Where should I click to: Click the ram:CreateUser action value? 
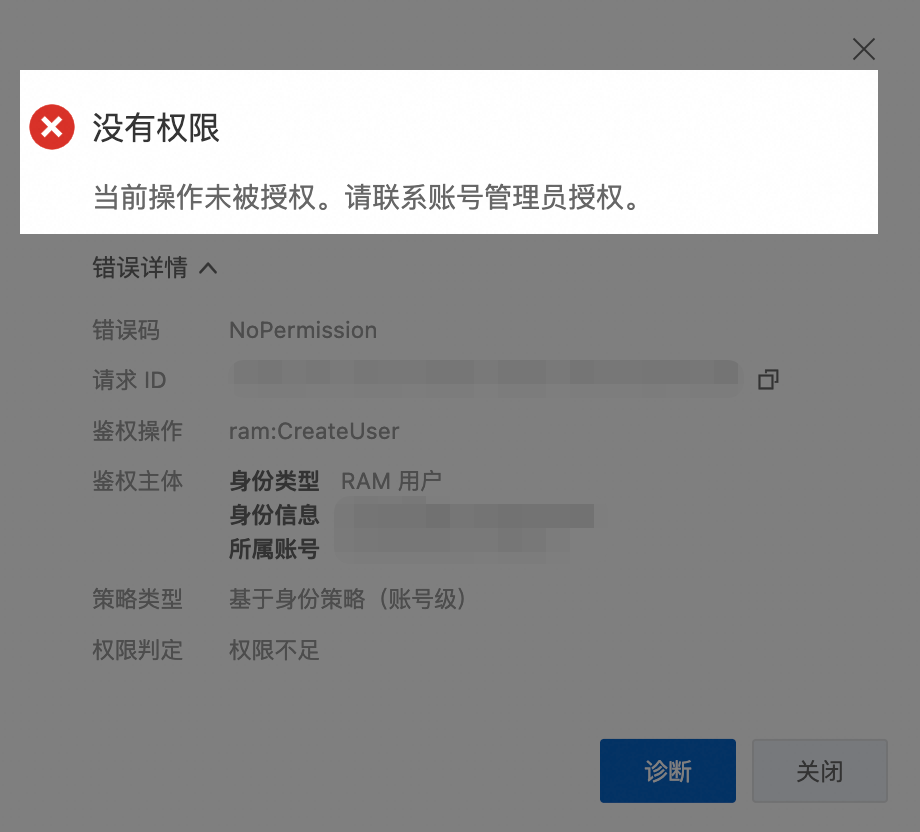click(314, 431)
